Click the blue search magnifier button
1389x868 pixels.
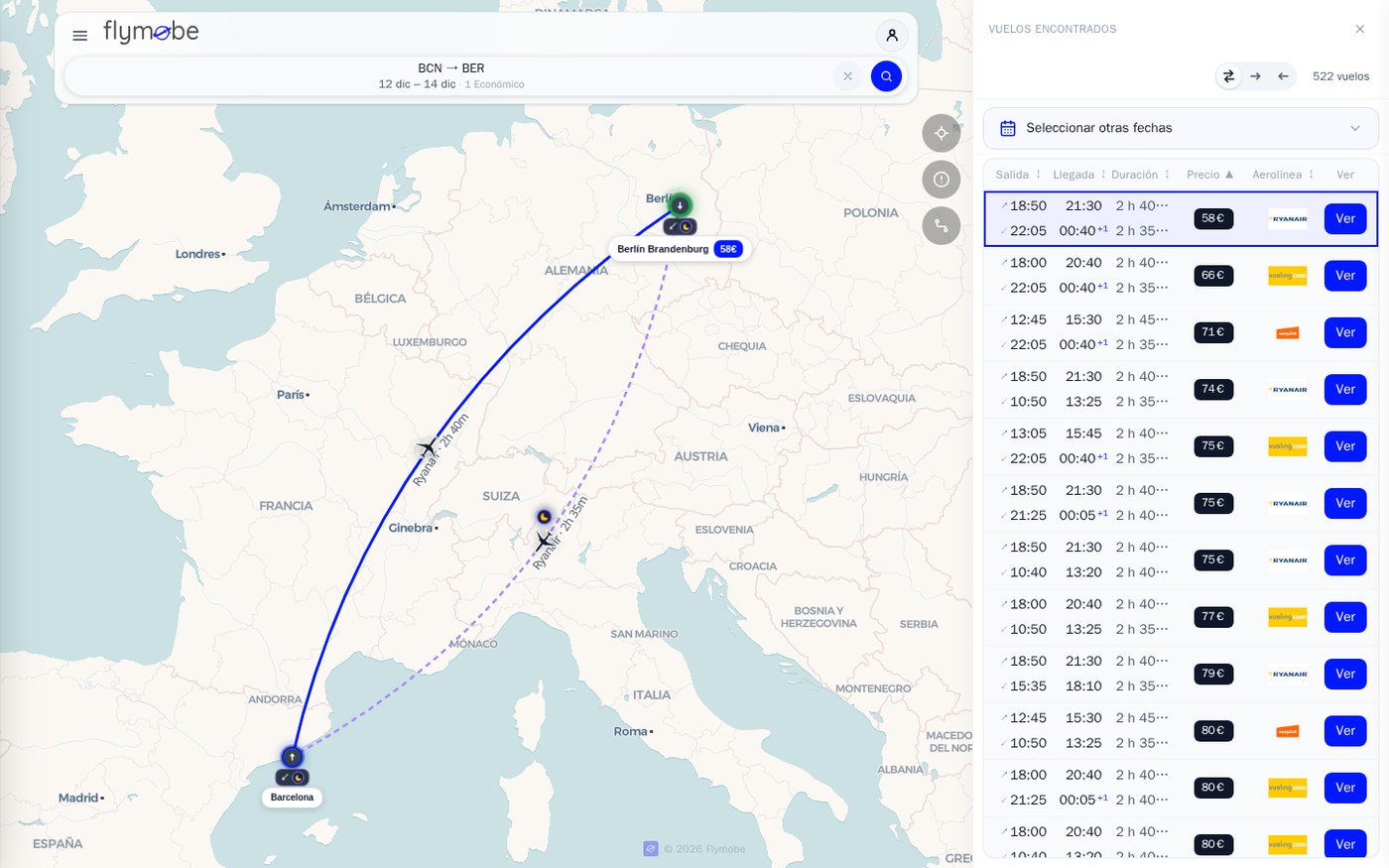(x=886, y=76)
